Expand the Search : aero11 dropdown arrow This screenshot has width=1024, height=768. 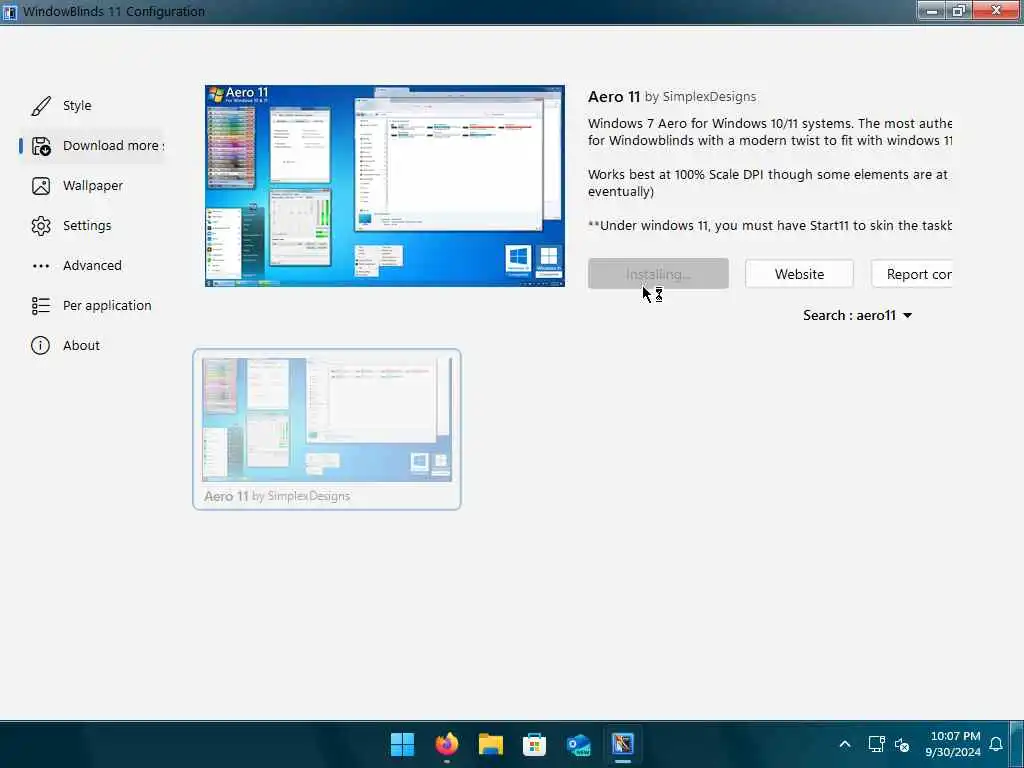(907, 315)
